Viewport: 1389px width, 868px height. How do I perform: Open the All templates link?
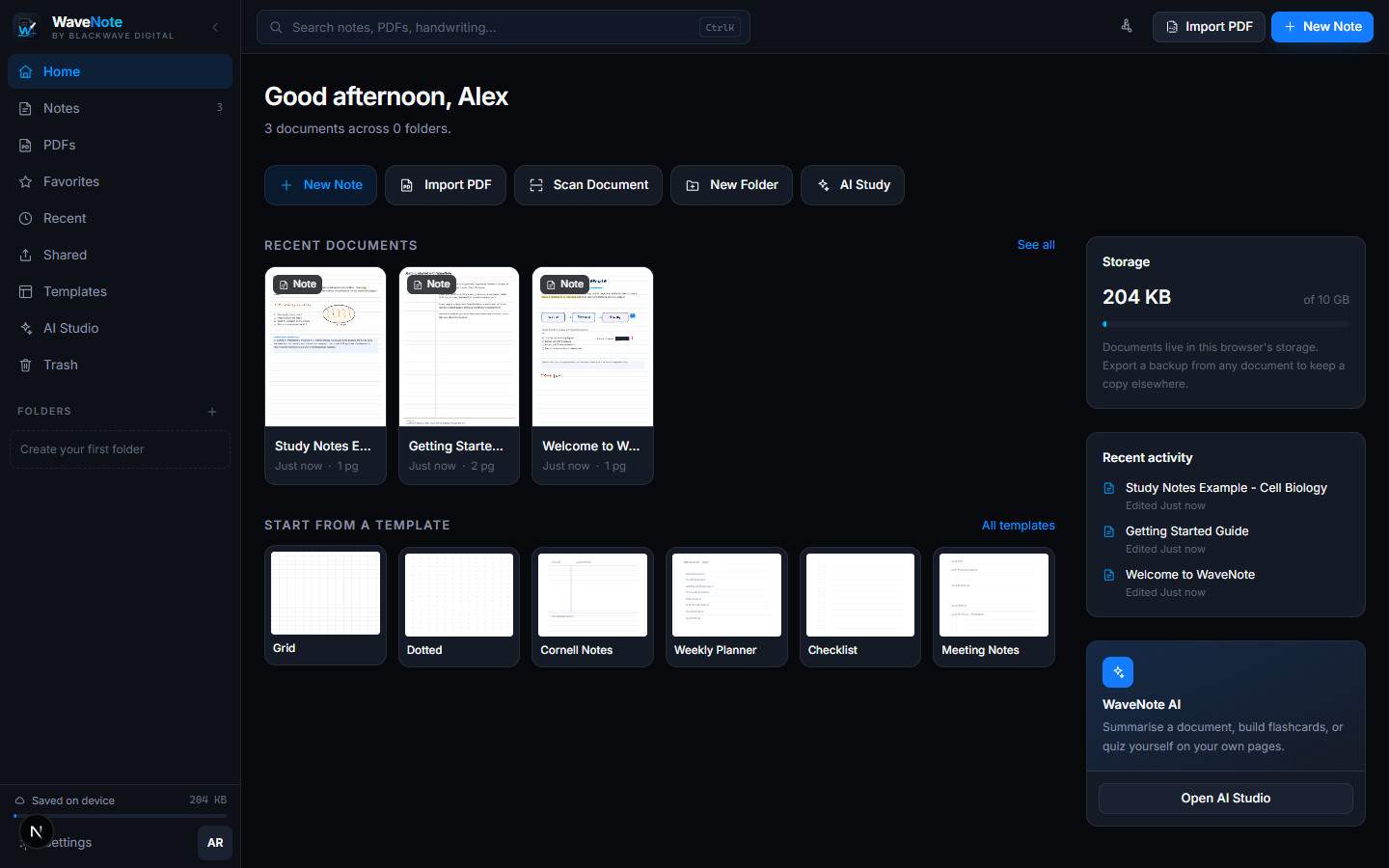click(1019, 526)
